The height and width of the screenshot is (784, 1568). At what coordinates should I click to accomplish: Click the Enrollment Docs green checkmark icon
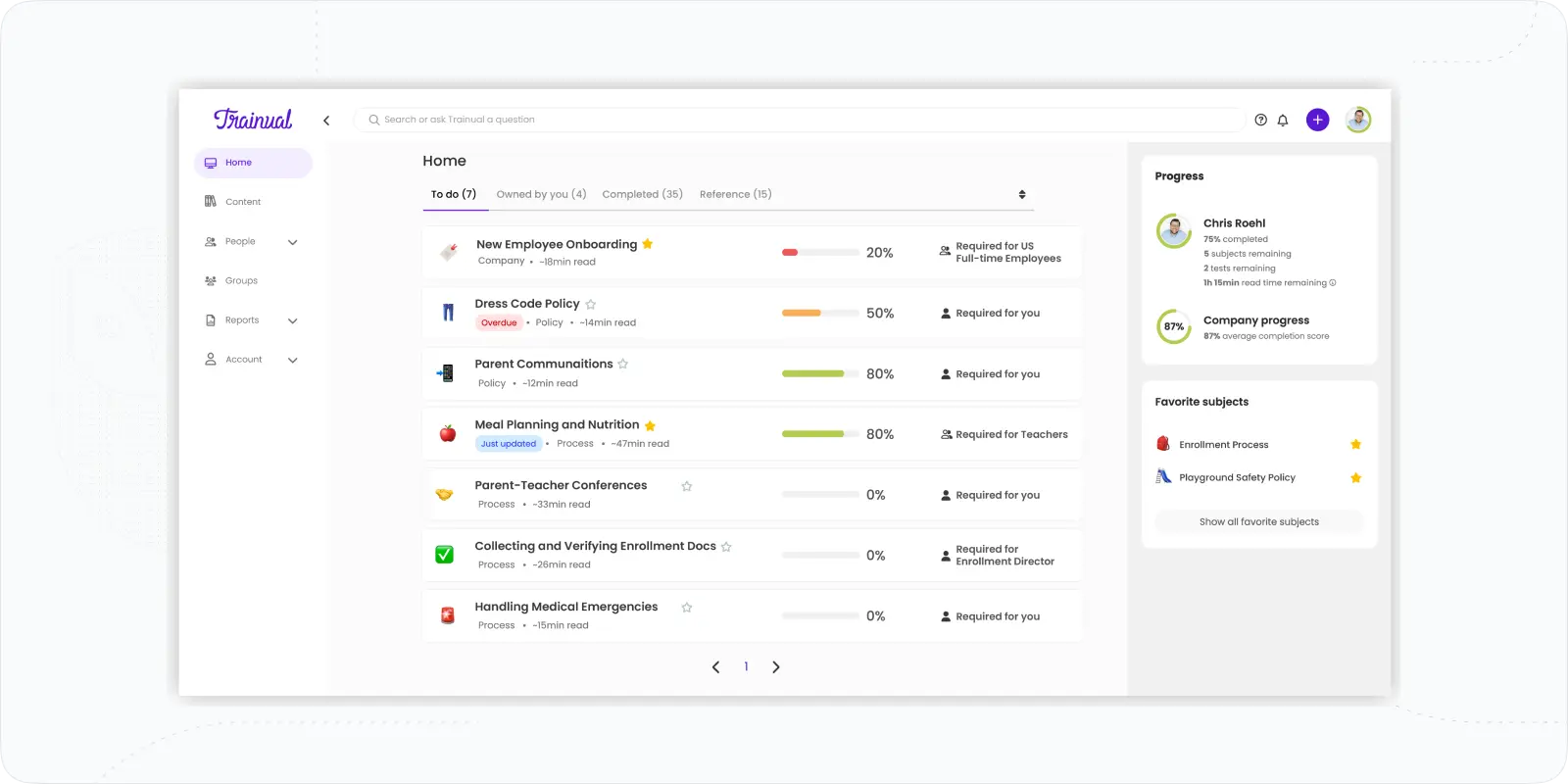(445, 555)
